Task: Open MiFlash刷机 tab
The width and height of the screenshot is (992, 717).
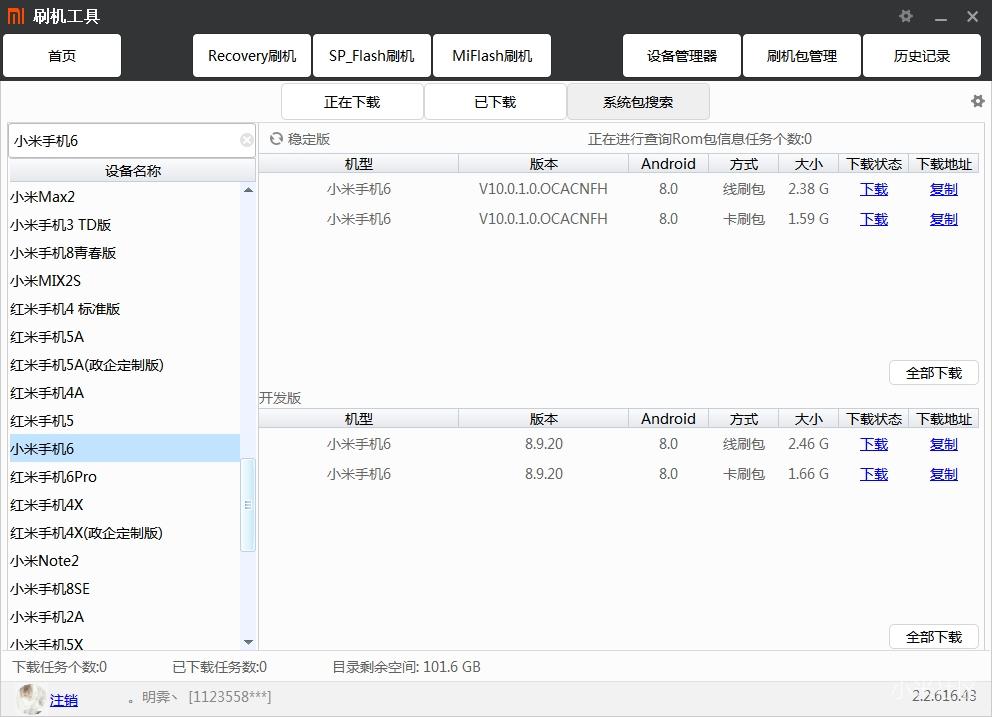Action: pyautogui.click(x=492, y=56)
